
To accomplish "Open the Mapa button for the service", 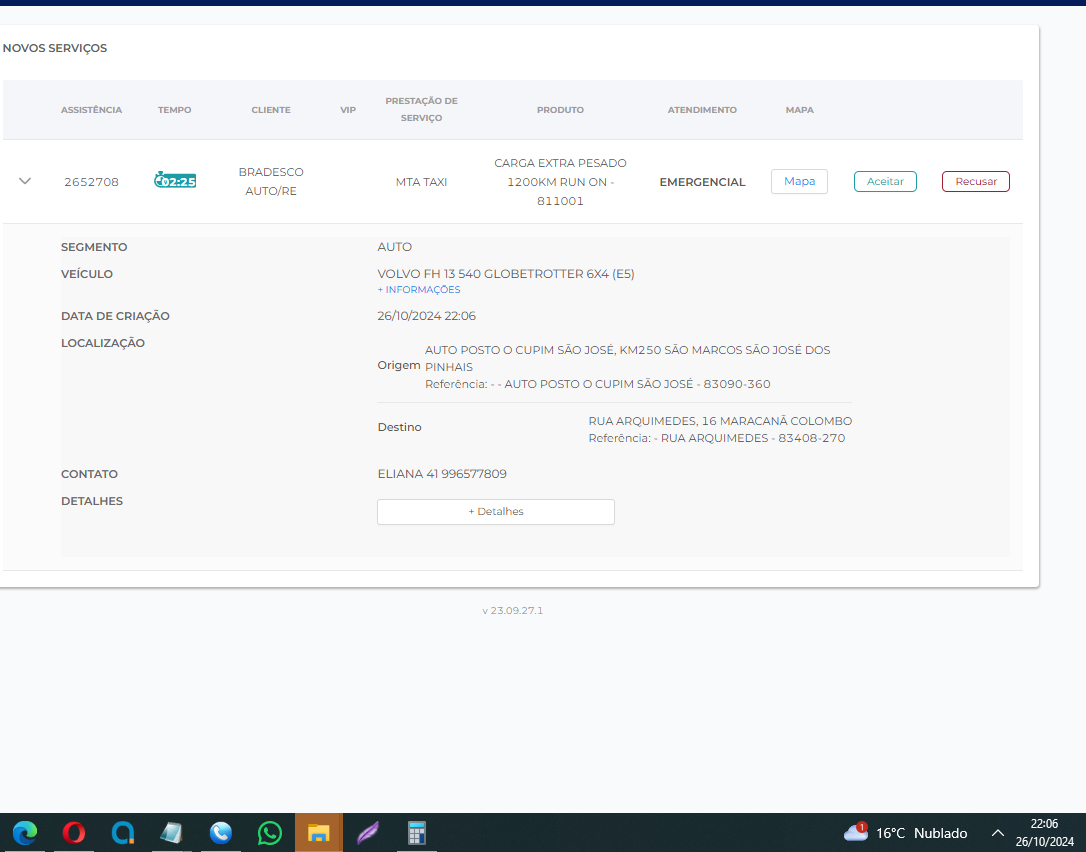I will click(799, 181).
